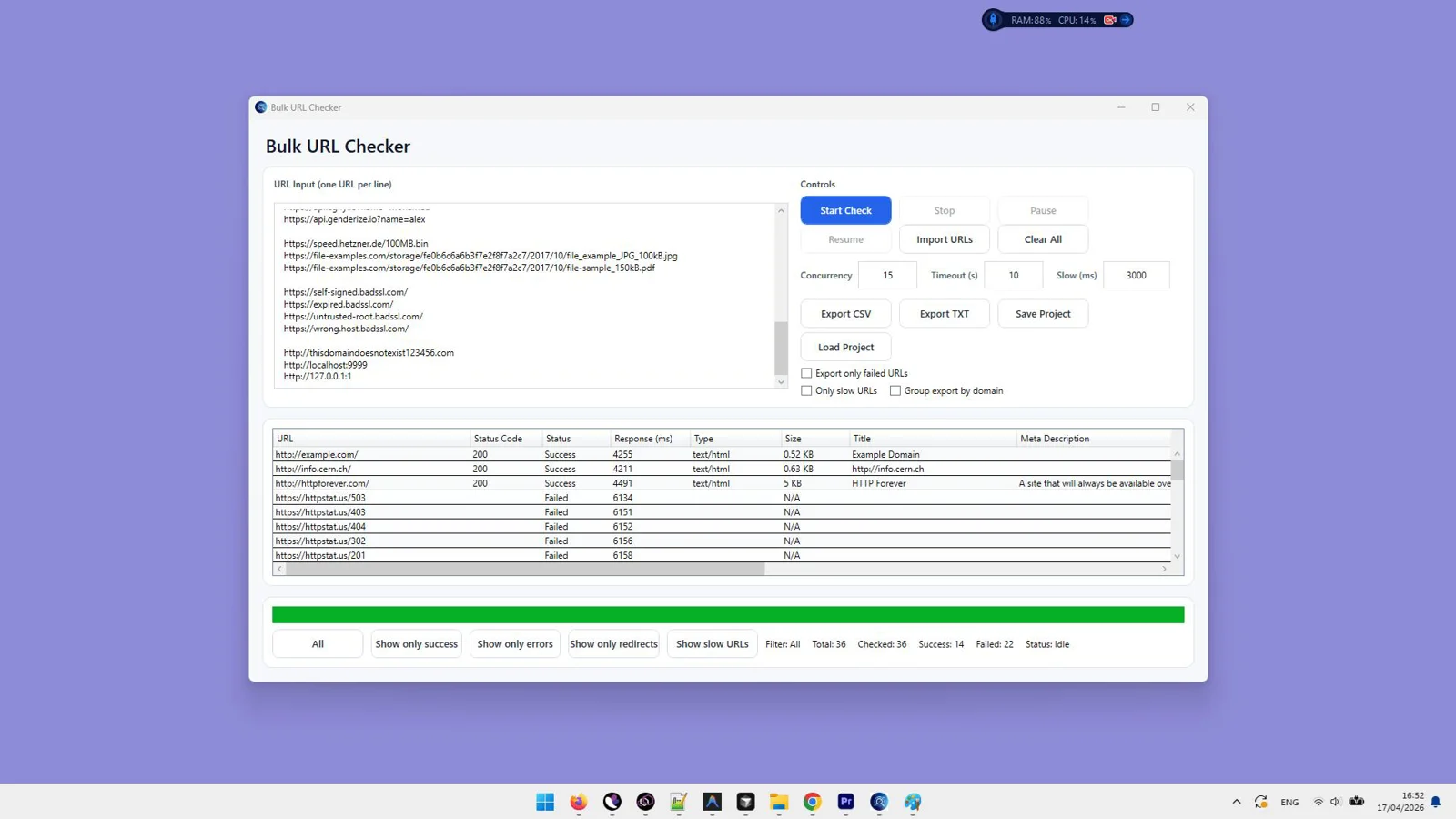Click the Start Check button
This screenshot has height=819, width=1456.
pos(845,210)
